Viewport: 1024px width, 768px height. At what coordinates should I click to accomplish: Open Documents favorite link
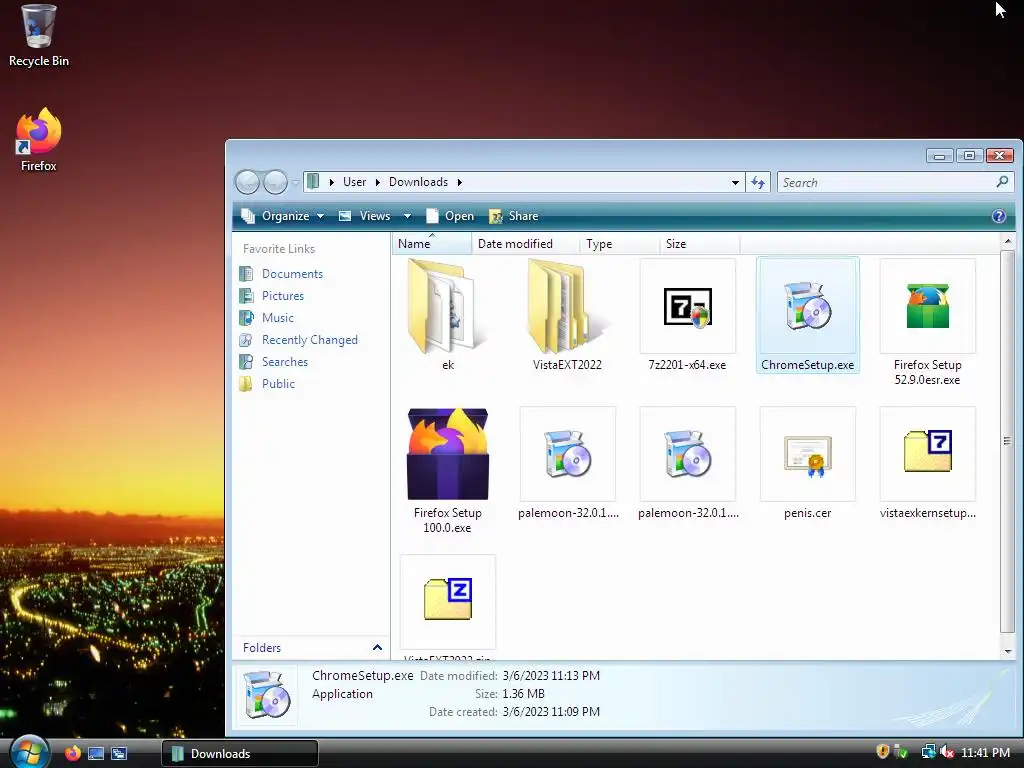(x=292, y=274)
